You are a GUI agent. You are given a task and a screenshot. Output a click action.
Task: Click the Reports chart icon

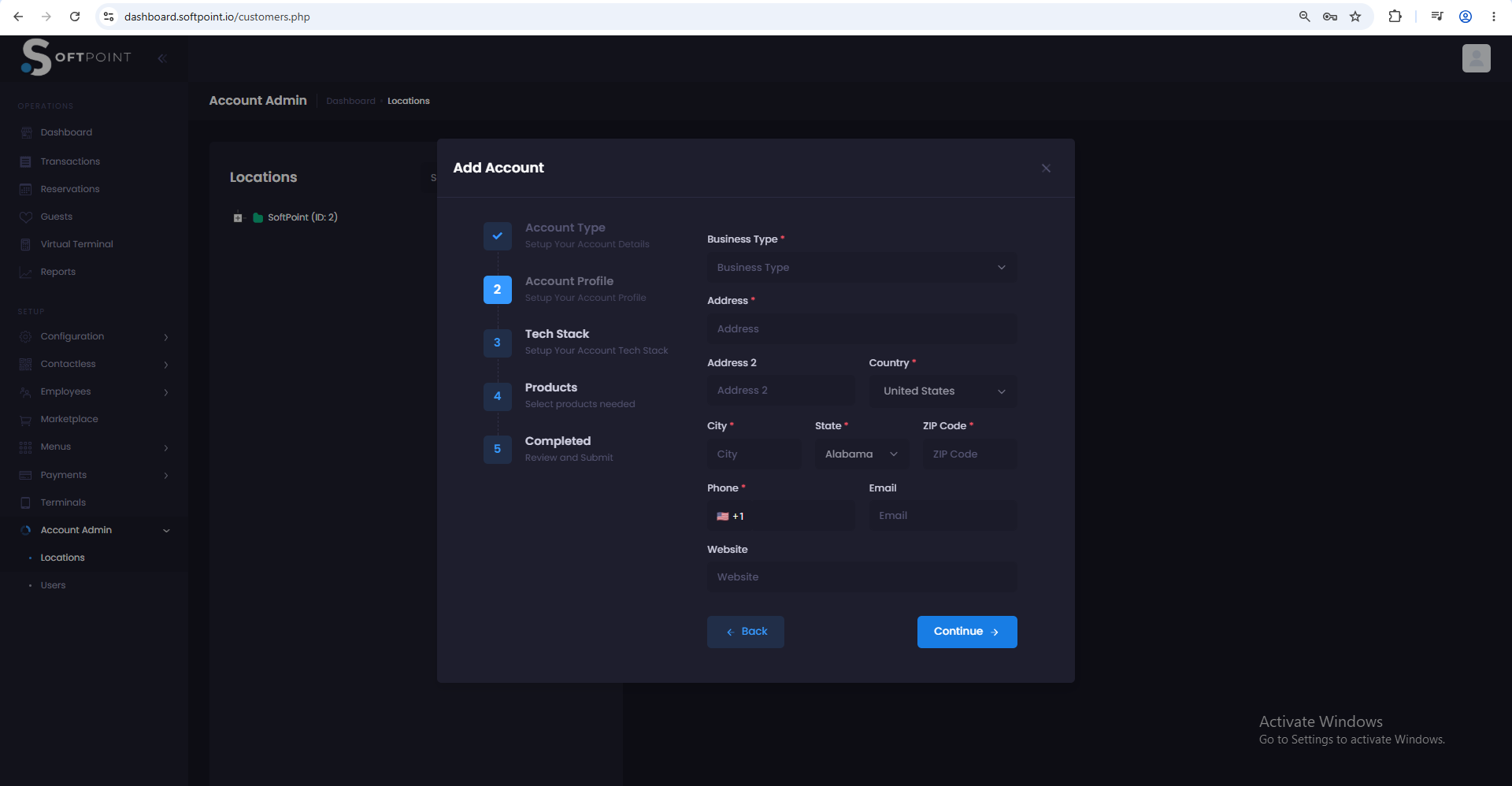(x=26, y=273)
